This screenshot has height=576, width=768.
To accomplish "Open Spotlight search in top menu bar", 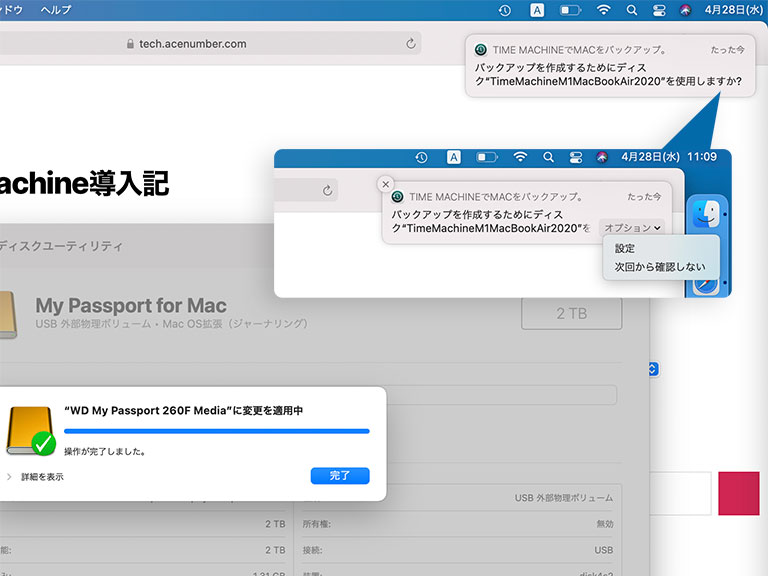I will pyautogui.click(x=632, y=10).
